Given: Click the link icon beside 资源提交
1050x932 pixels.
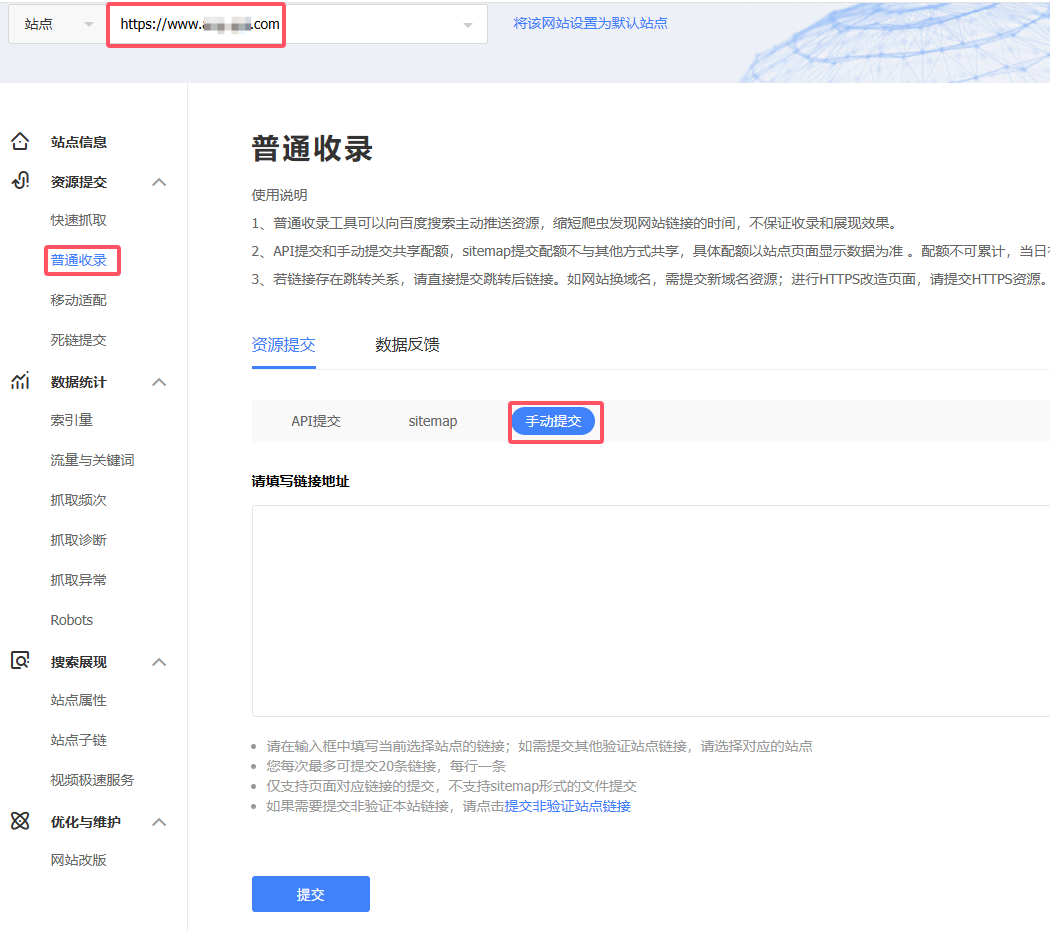Looking at the screenshot, I should [20, 181].
